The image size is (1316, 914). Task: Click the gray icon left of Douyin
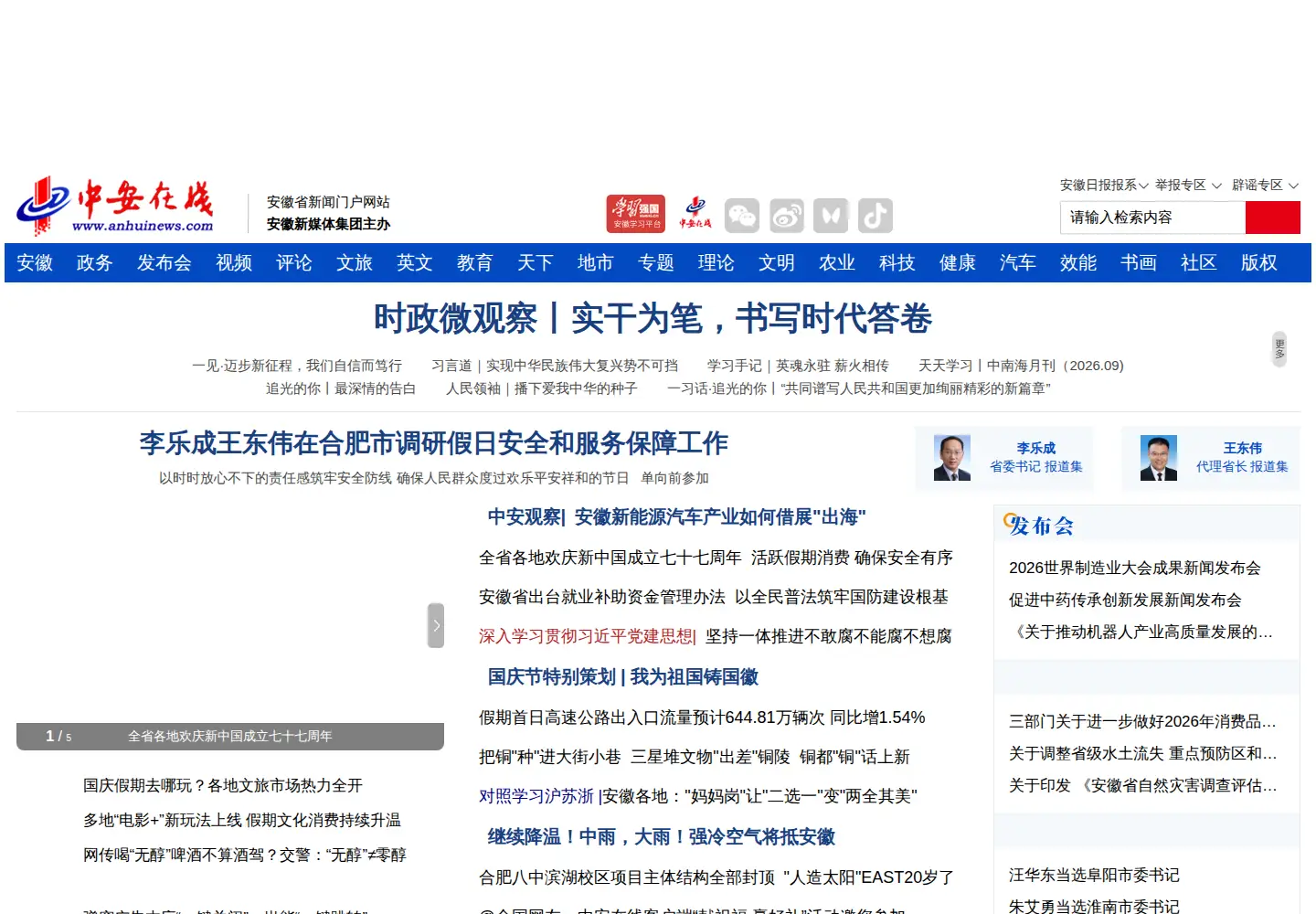831,216
